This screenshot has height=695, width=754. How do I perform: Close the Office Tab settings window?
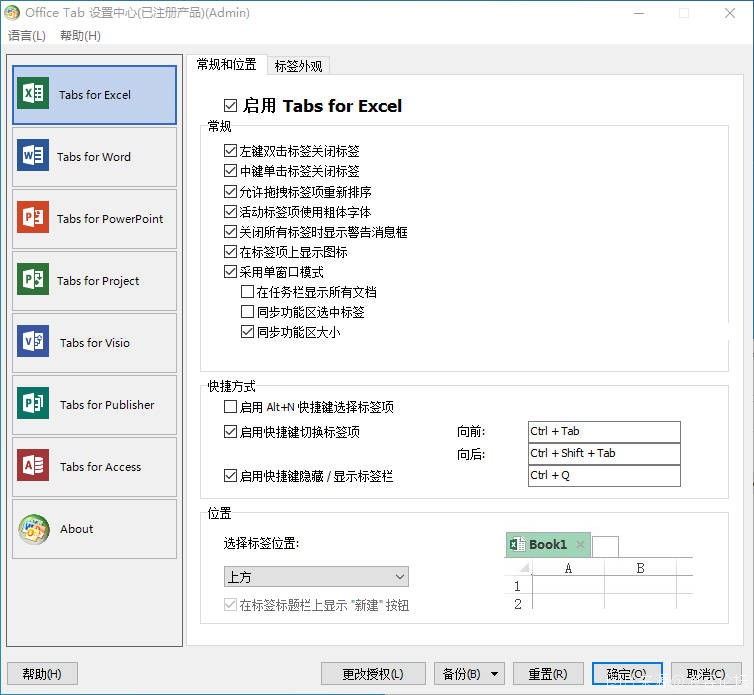coord(730,13)
